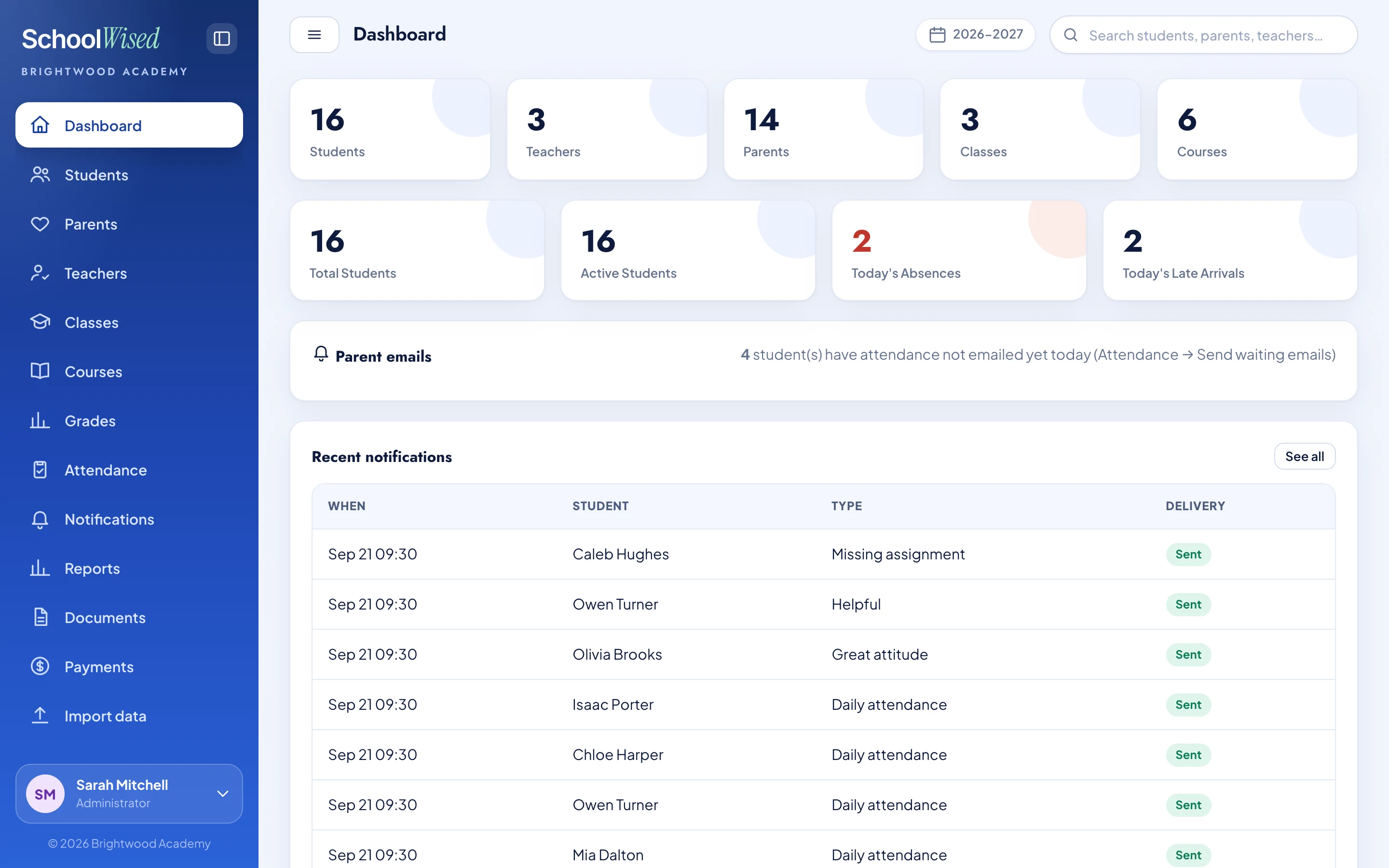The width and height of the screenshot is (1389, 868).
Task: Click the See all notifications button
Action: click(1304, 456)
